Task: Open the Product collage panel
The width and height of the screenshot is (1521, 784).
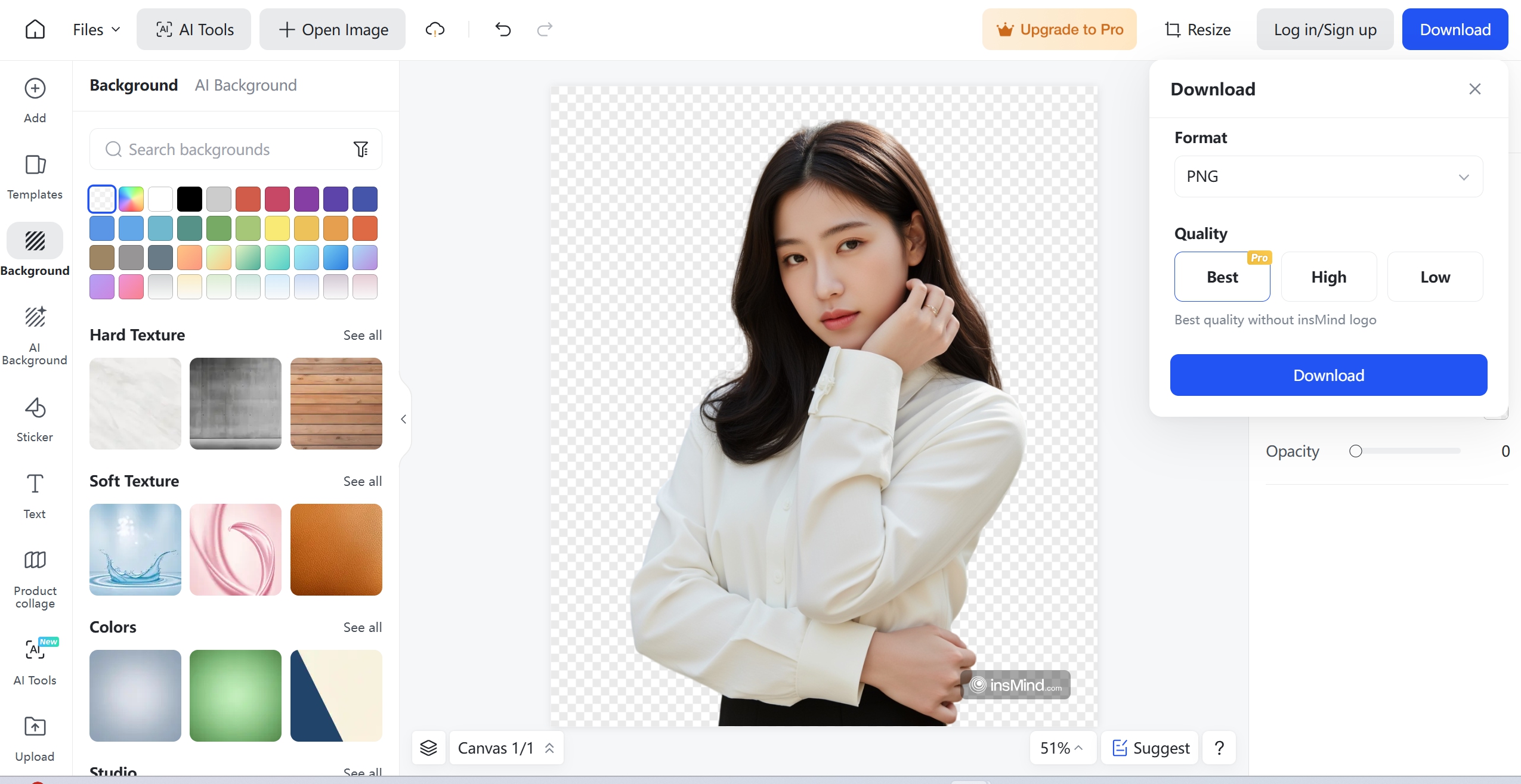Action: tap(34, 577)
